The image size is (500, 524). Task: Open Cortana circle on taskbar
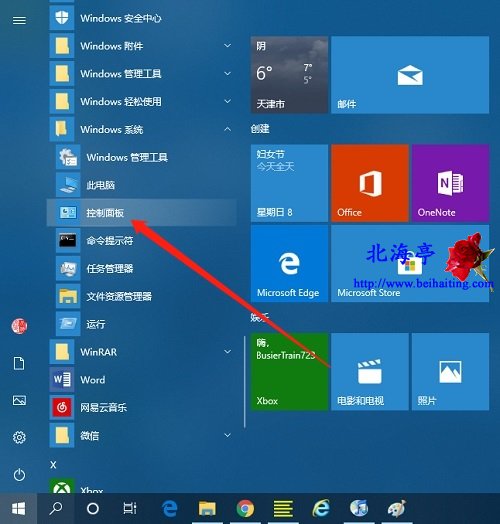[93, 509]
